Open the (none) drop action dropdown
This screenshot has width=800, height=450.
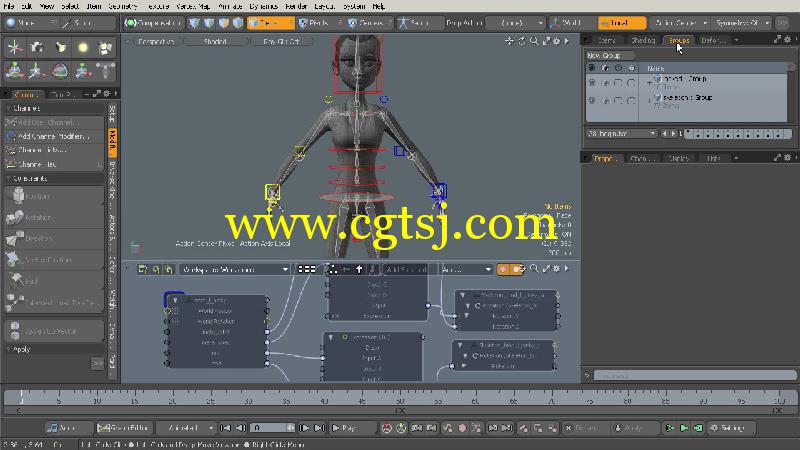click(x=515, y=23)
